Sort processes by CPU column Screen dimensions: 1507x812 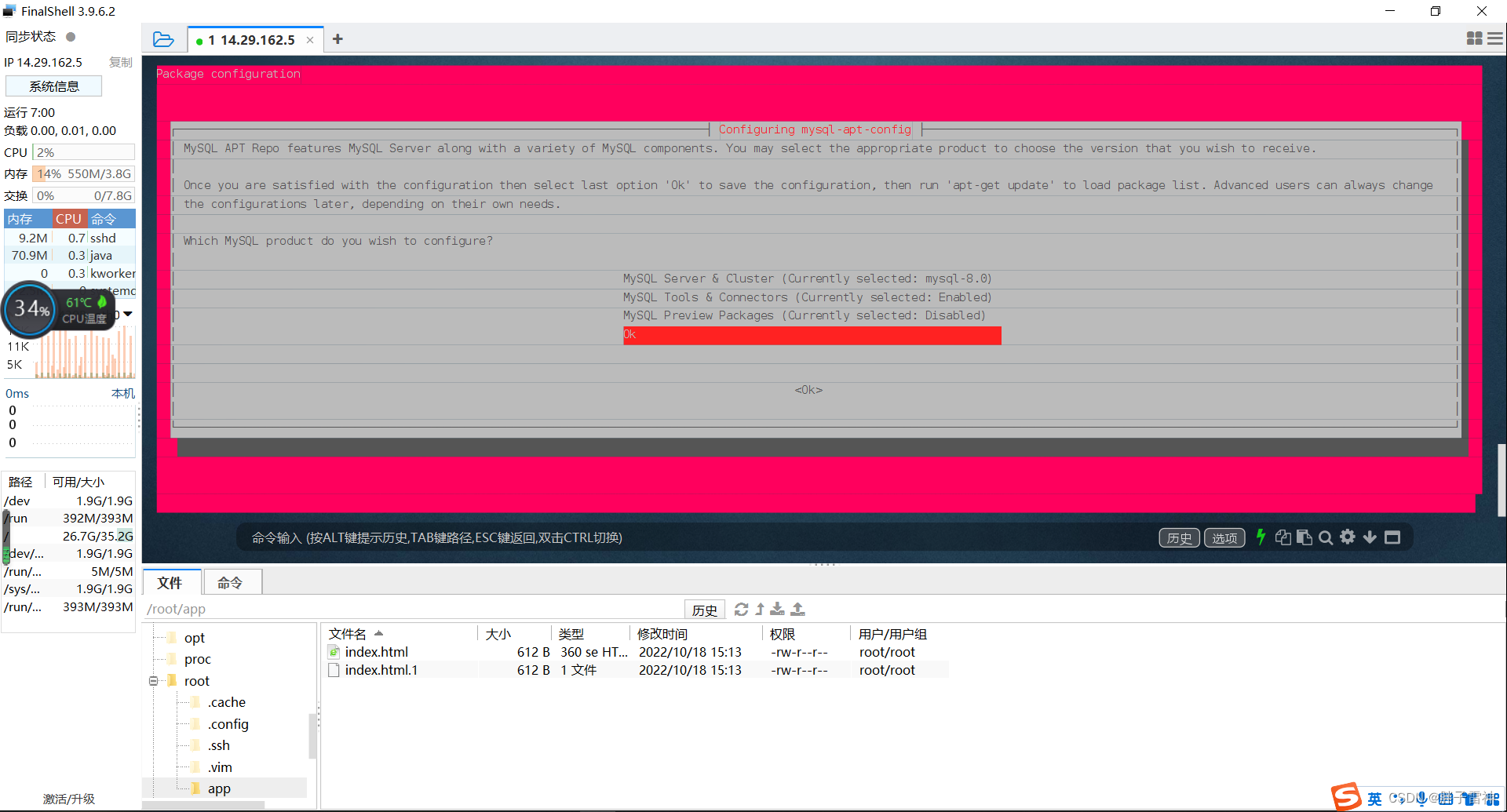[x=69, y=219]
